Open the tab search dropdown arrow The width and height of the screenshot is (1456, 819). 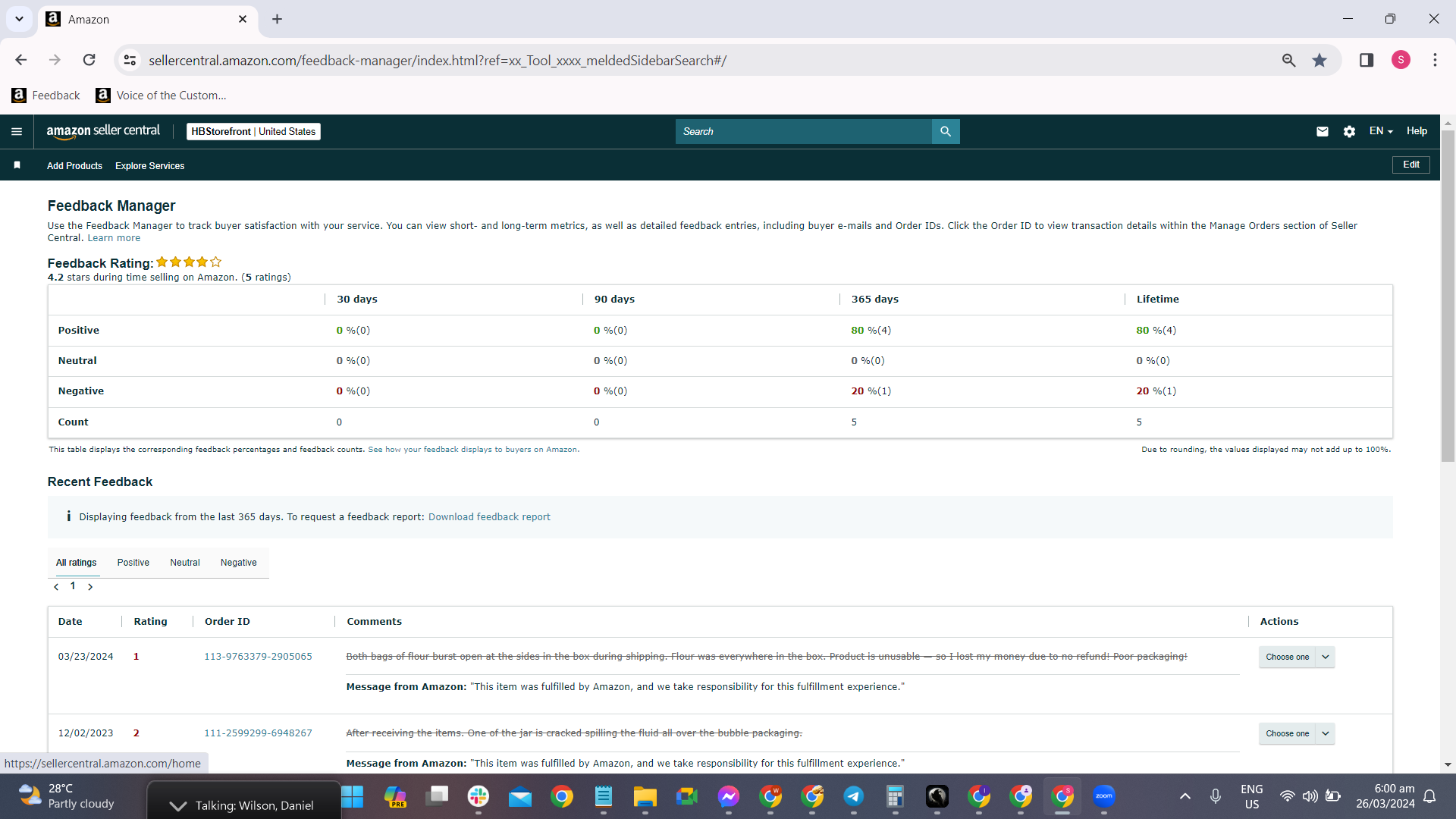tap(19, 19)
